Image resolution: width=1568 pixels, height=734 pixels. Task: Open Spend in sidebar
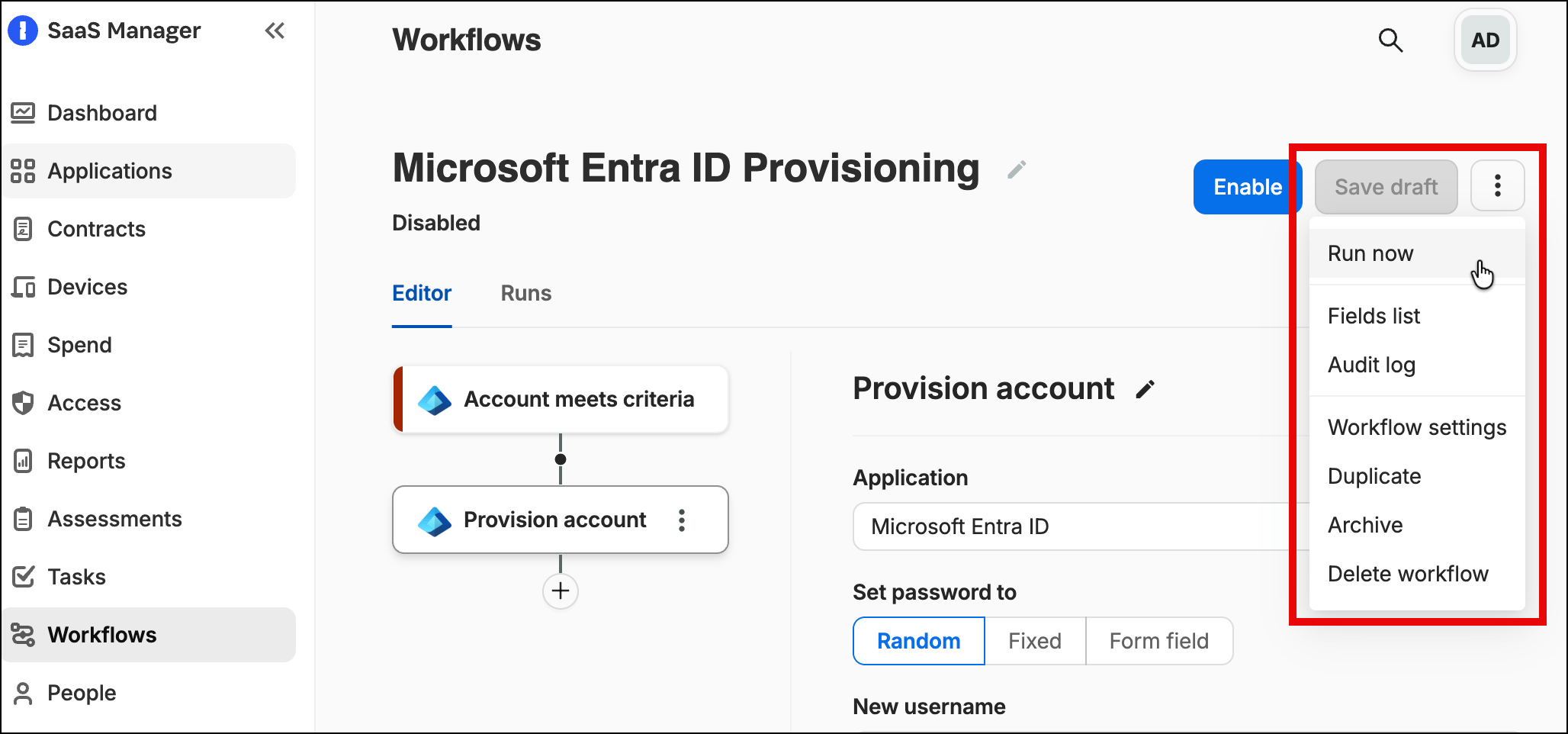(x=149, y=345)
